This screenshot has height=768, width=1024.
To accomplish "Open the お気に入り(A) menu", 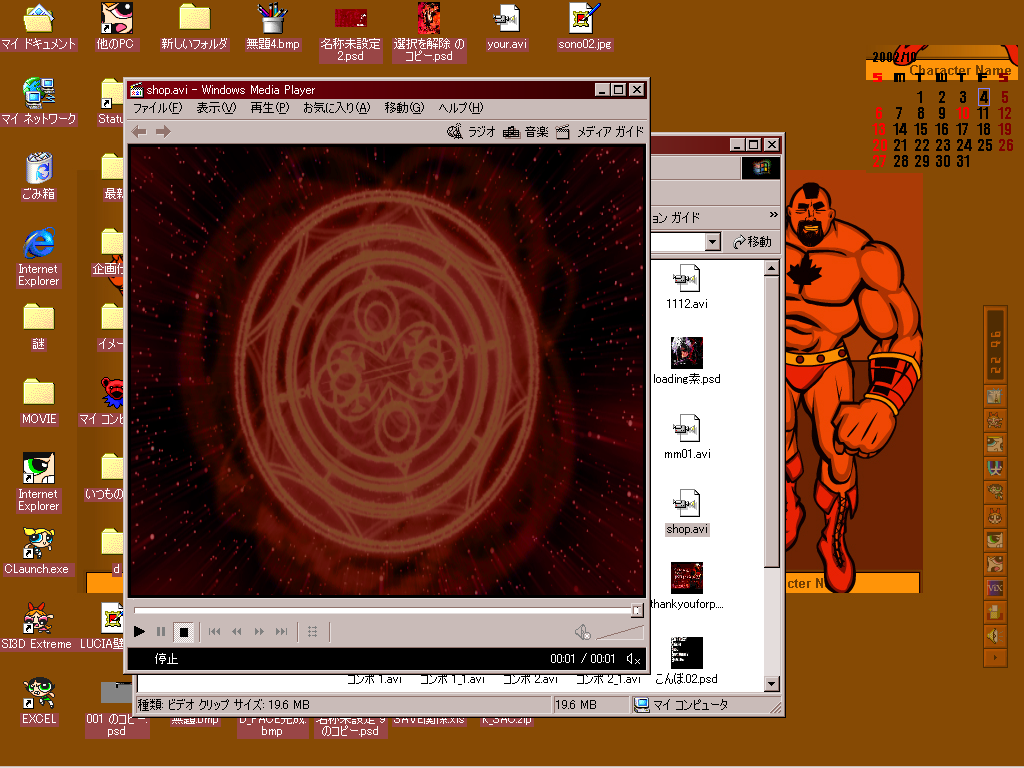I will (x=336, y=108).
